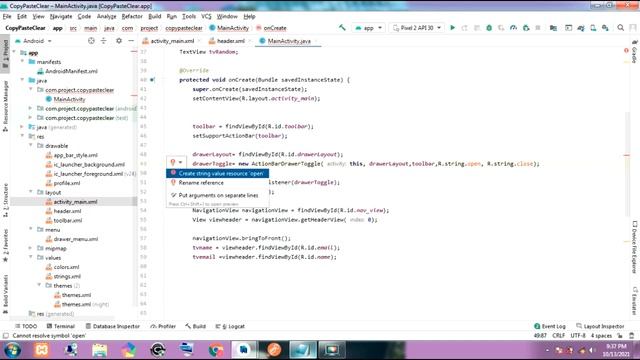Open the Emulator side tab
The image size is (640, 360).
click(634, 301)
